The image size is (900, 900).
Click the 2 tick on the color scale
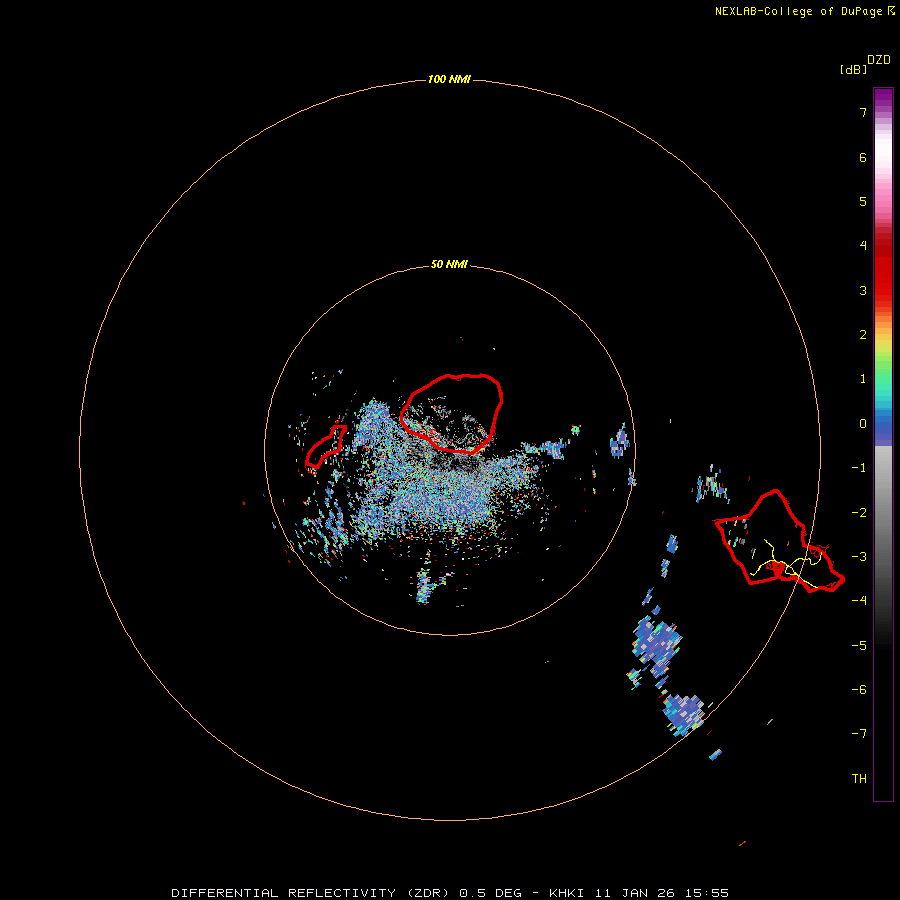pyautogui.click(x=863, y=335)
